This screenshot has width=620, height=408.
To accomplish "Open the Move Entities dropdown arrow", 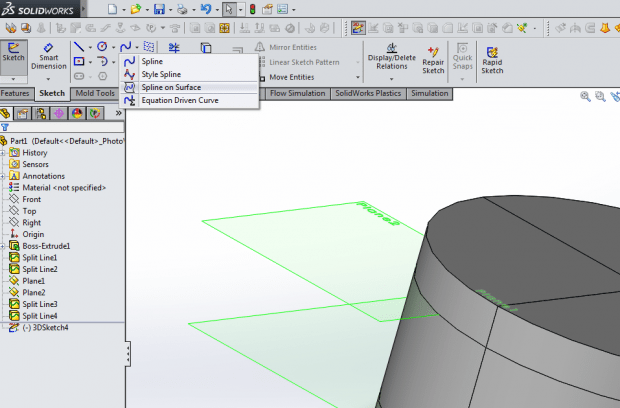I will tap(357, 77).
